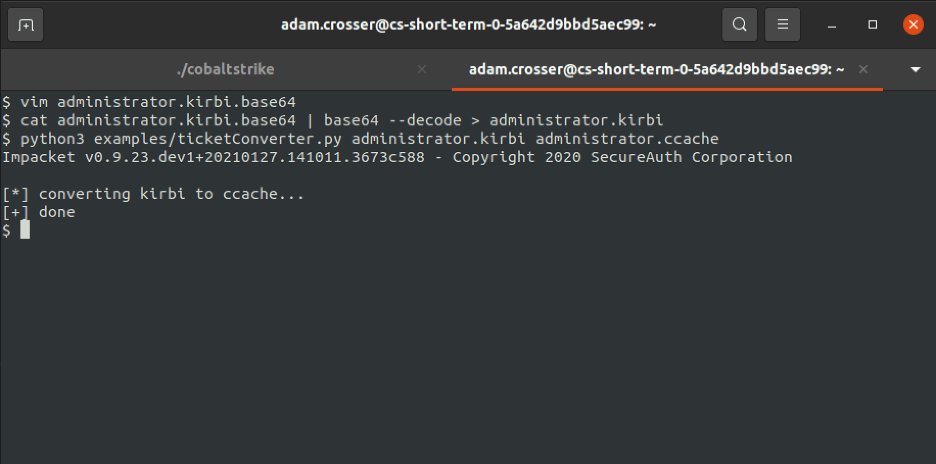
Task: Close the active adam.crosser tab
Action: tap(863, 69)
